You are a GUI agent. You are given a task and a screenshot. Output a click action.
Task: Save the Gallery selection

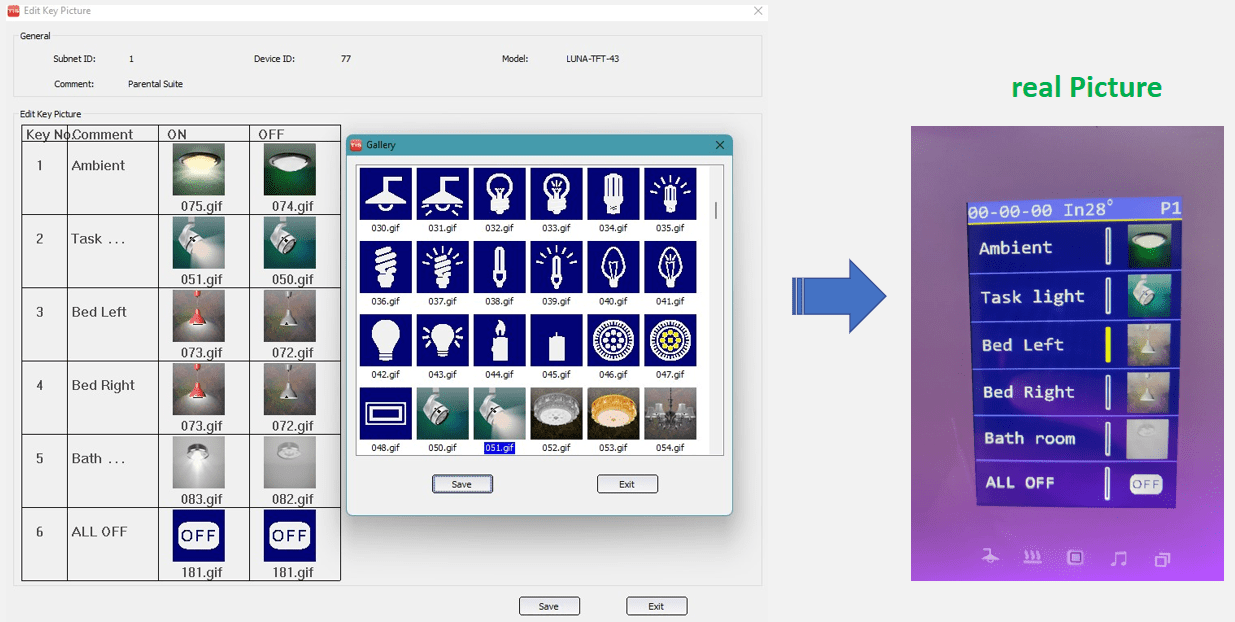[x=462, y=484]
